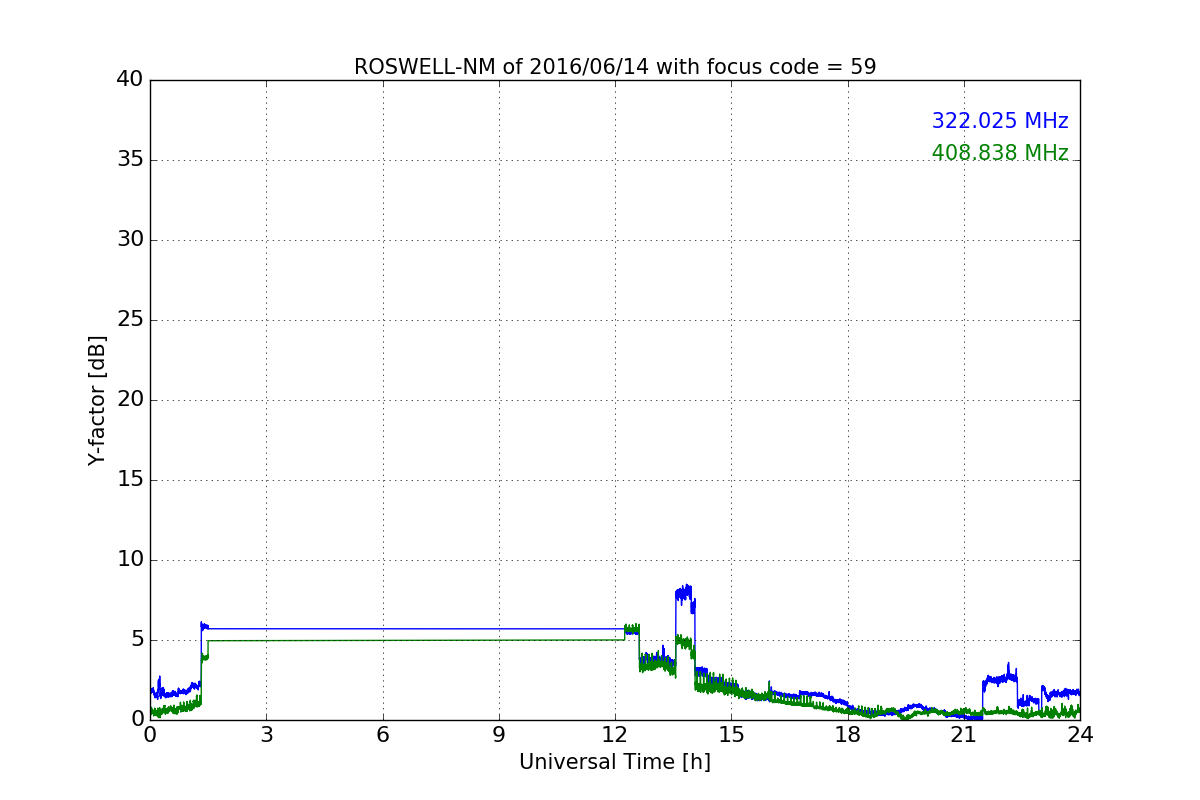Click the chart title mentioning ROSWELL-NM
This screenshot has width=1200, height=800.
(x=615, y=67)
